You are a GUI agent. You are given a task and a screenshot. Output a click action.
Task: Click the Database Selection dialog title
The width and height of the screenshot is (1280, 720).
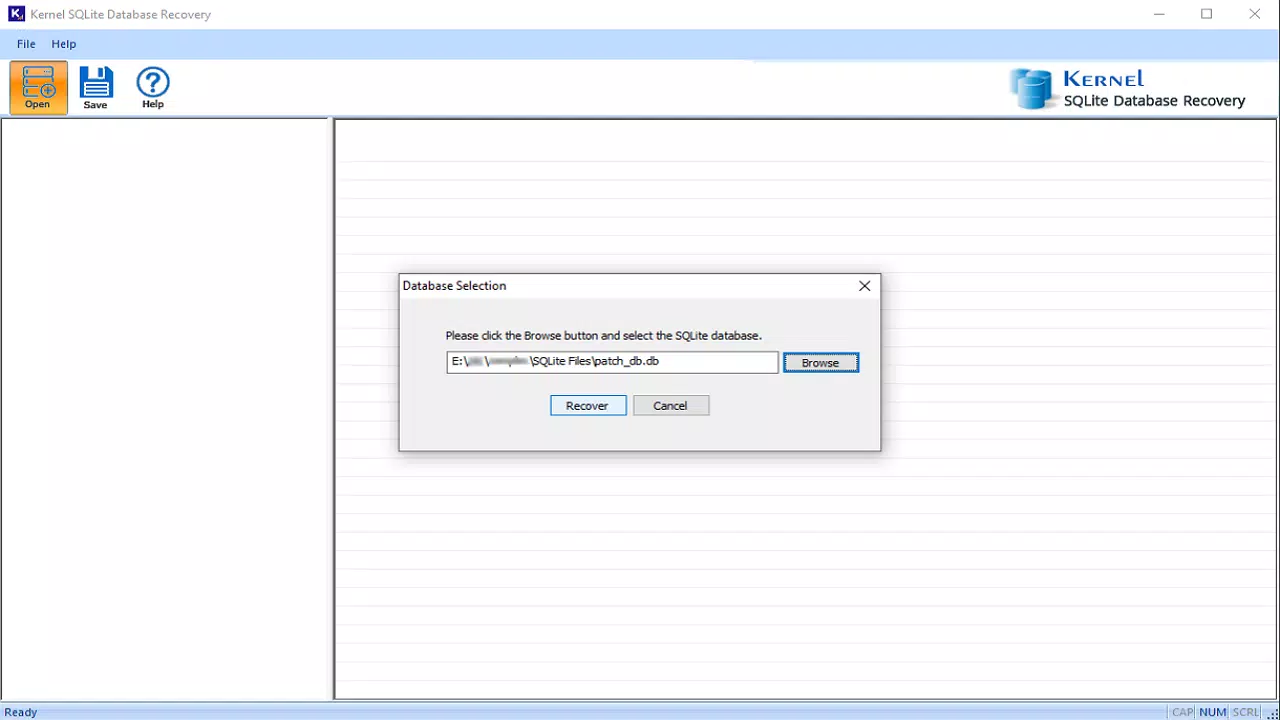click(x=454, y=286)
